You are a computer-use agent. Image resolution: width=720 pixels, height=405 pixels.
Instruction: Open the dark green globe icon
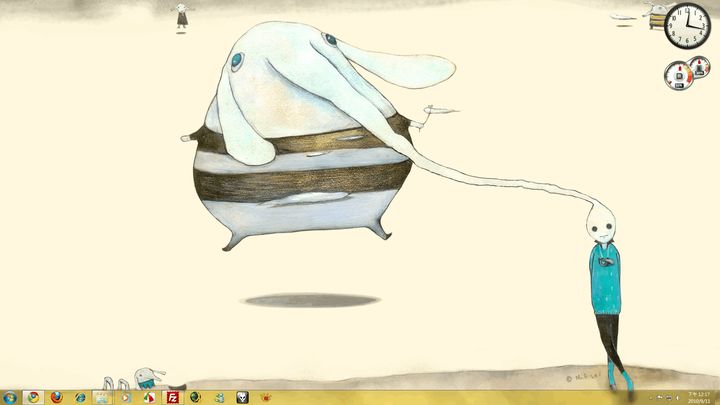click(x=195, y=397)
